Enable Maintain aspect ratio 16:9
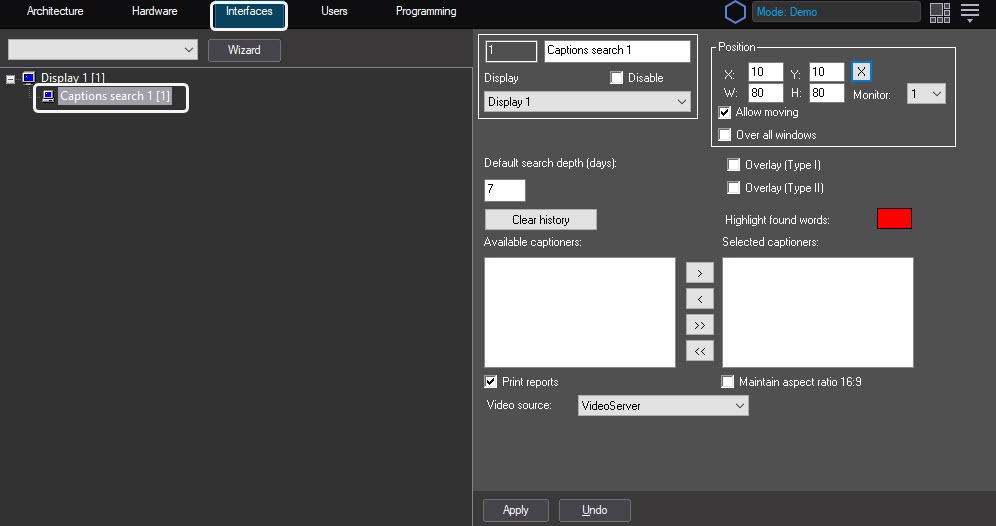 tap(727, 382)
